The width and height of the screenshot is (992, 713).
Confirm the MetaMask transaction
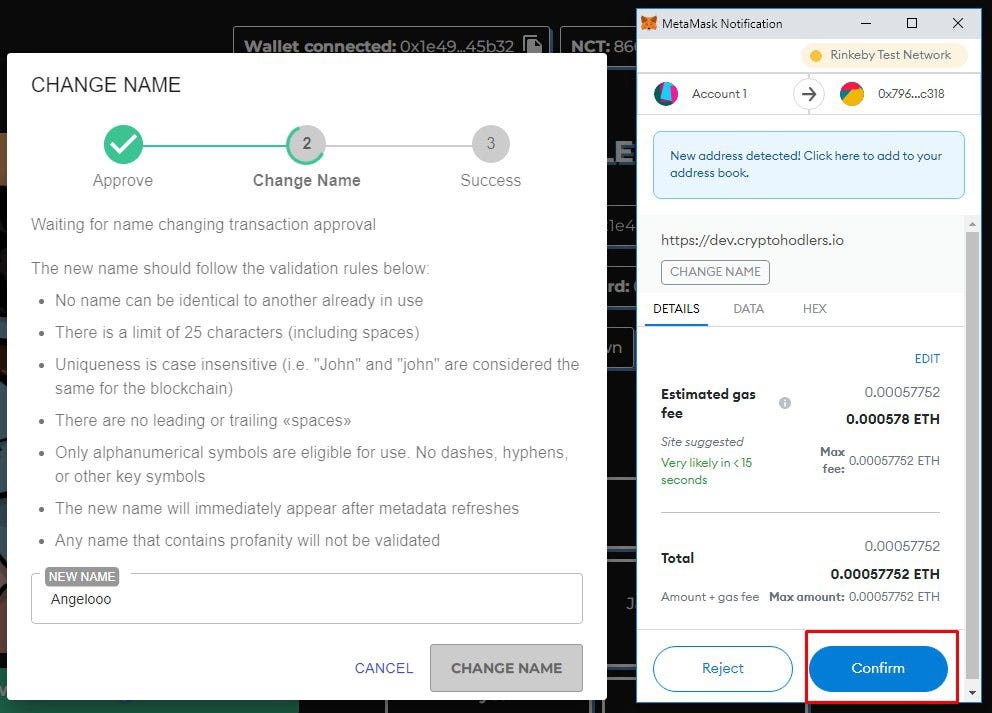[x=877, y=668]
